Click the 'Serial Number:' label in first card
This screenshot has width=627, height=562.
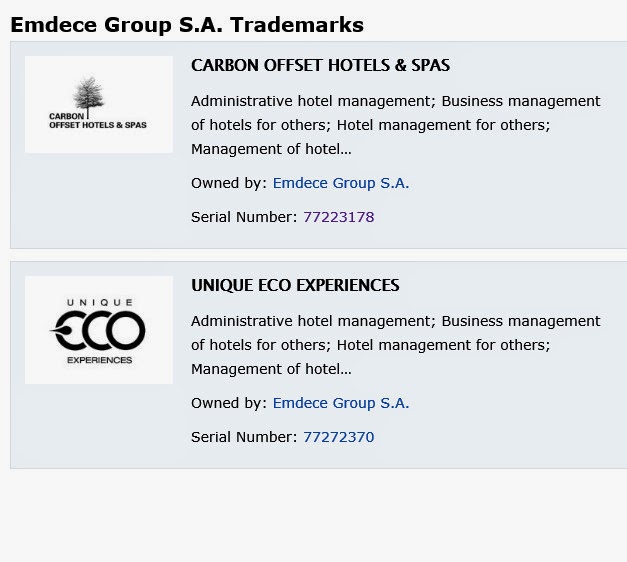[x=244, y=217]
